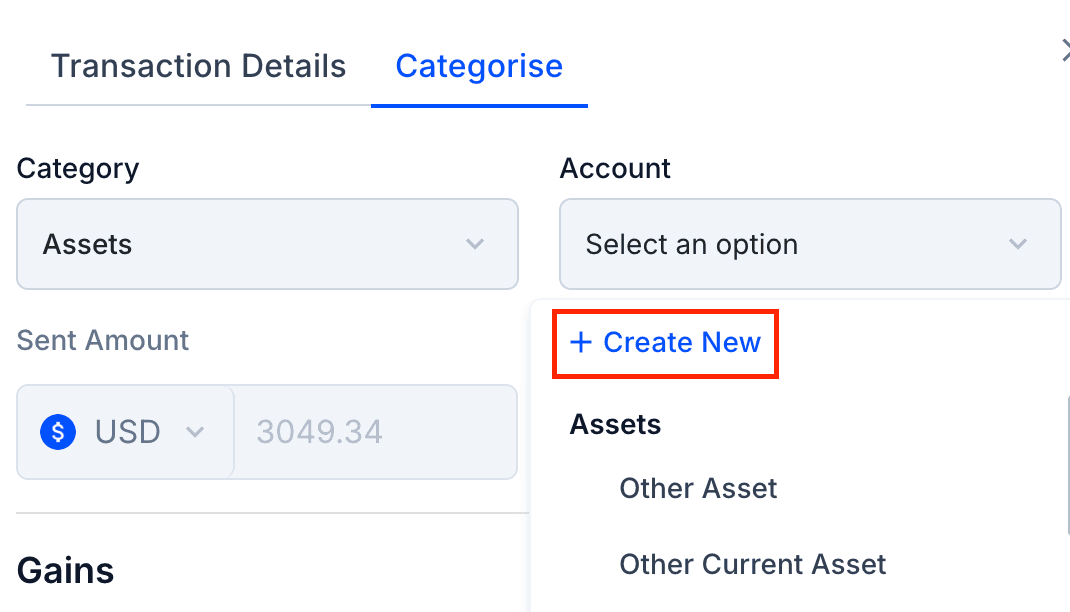Open the USD currency selector

pyautogui.click(x=124, y=431)
